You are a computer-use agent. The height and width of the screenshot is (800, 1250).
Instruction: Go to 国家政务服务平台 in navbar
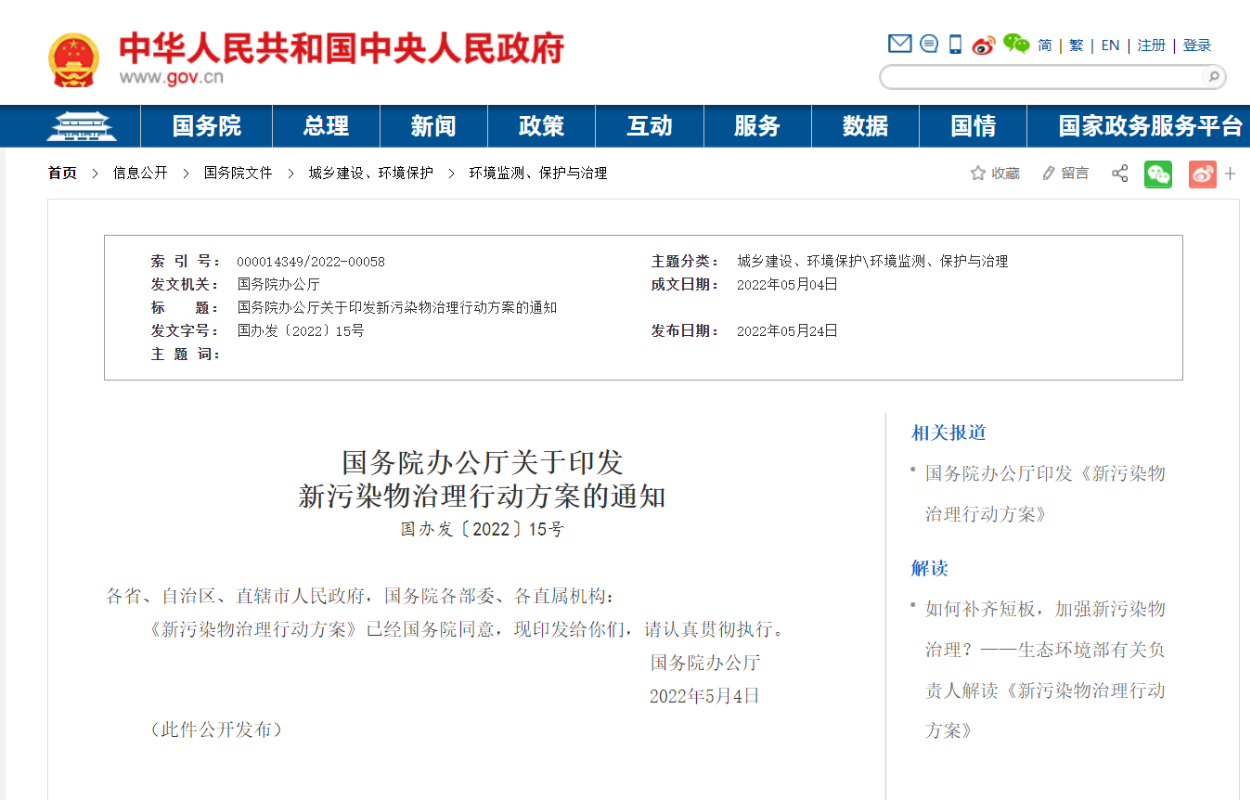(x=1150, y=126)
